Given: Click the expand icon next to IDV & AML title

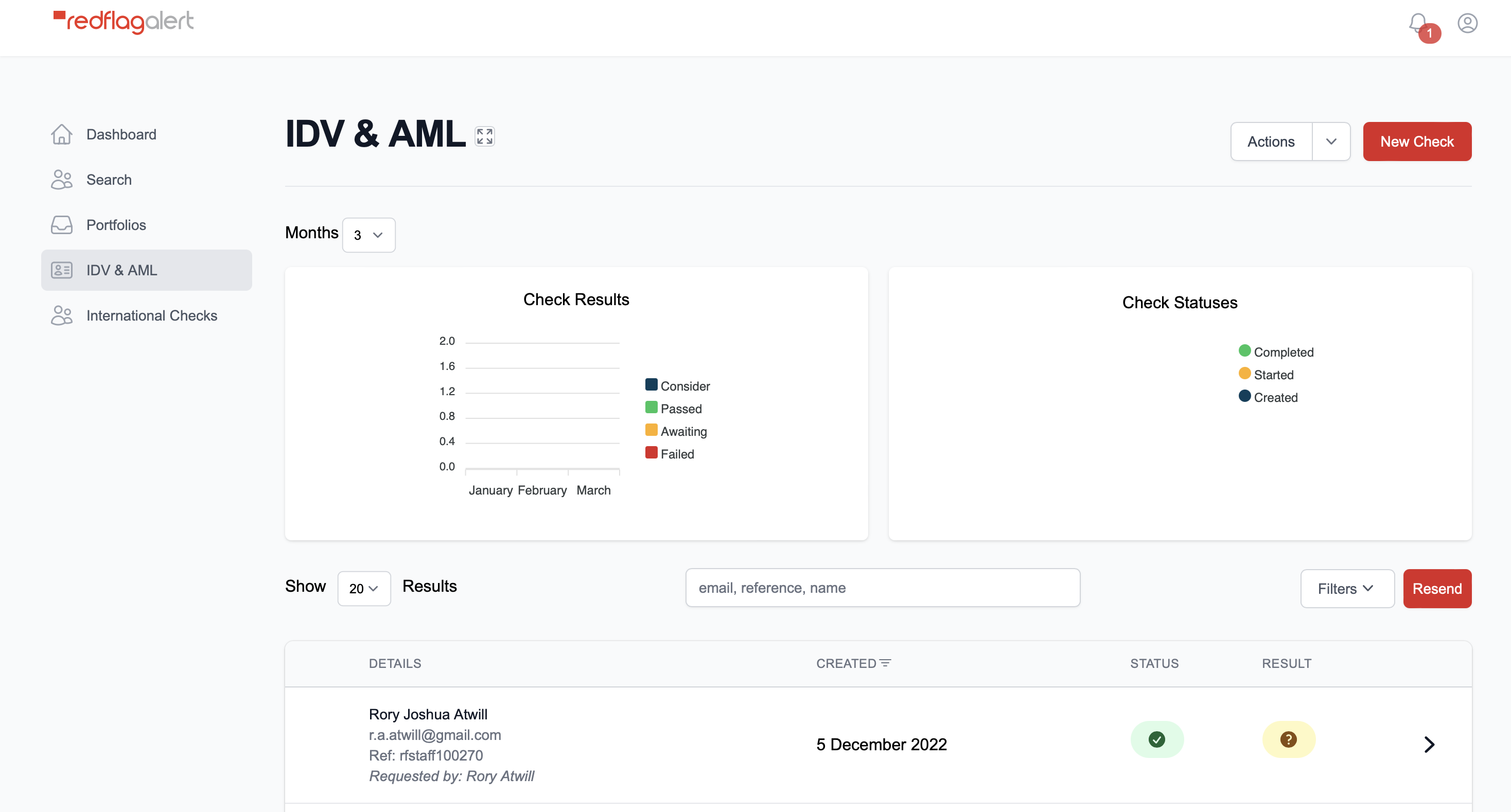Looking at the screenshot, I should (x=484, y=136).
